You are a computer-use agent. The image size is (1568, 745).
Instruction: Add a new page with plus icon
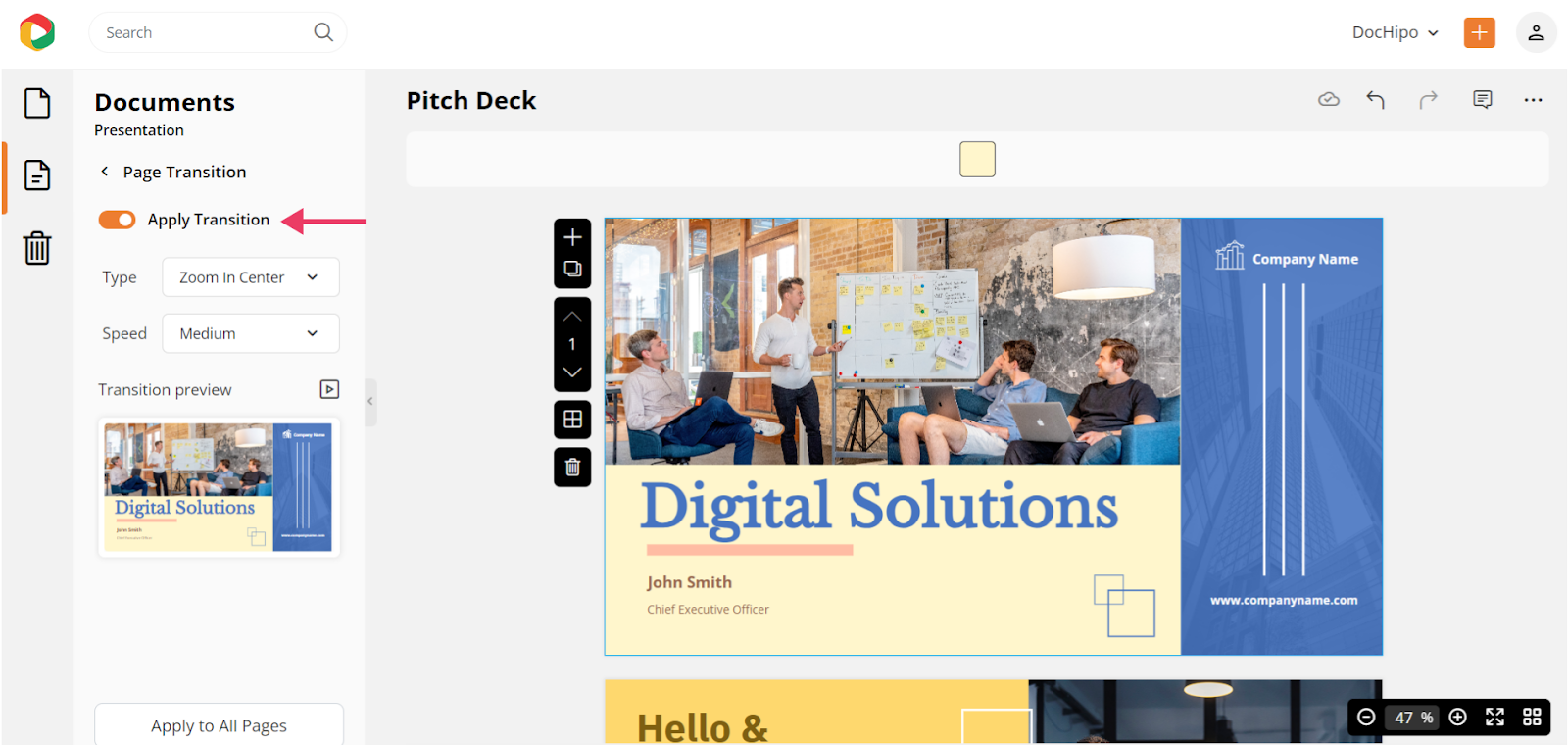573,237
